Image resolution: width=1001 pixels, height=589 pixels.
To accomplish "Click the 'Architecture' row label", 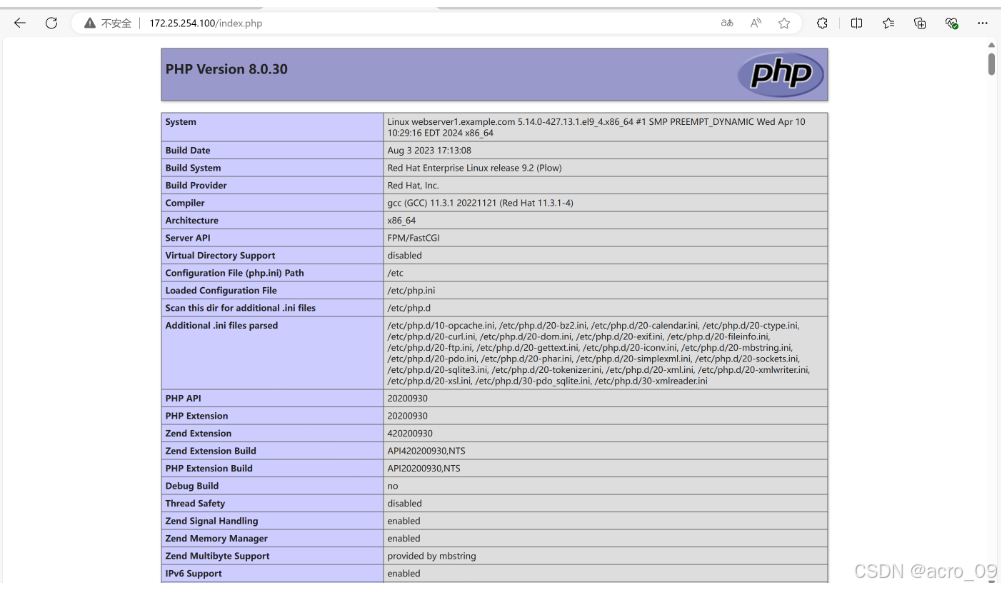I will tap(192, 220).
